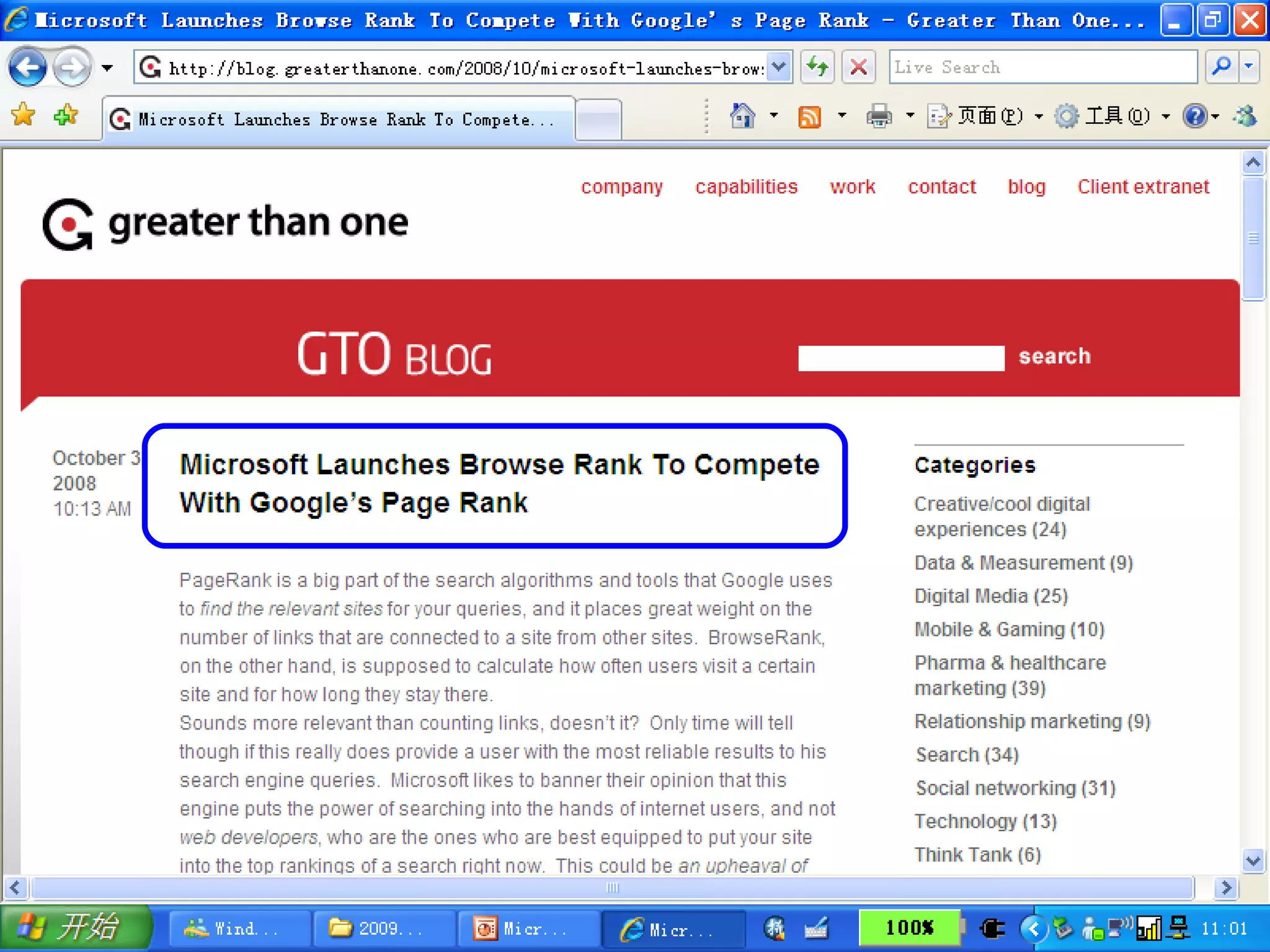
Task: Click the Home page icon
Action: pos(742,116)
